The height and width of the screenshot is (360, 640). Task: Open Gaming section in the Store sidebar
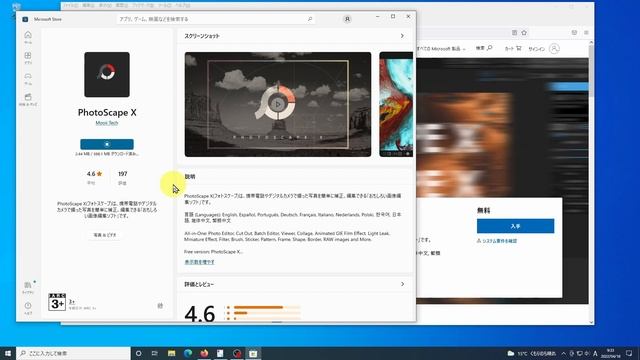coord(28,79)
